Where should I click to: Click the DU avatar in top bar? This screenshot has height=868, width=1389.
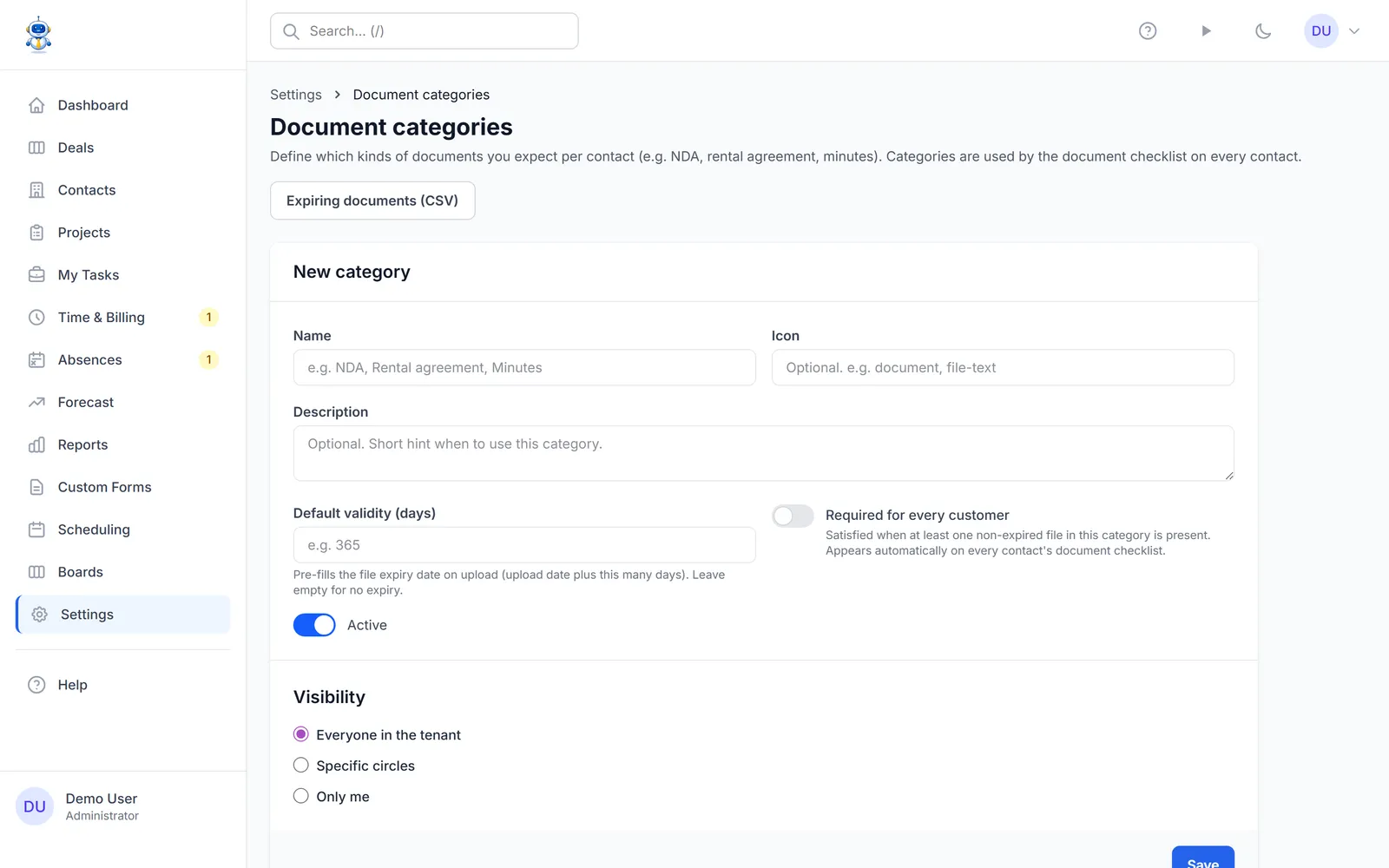[1321, 31]
